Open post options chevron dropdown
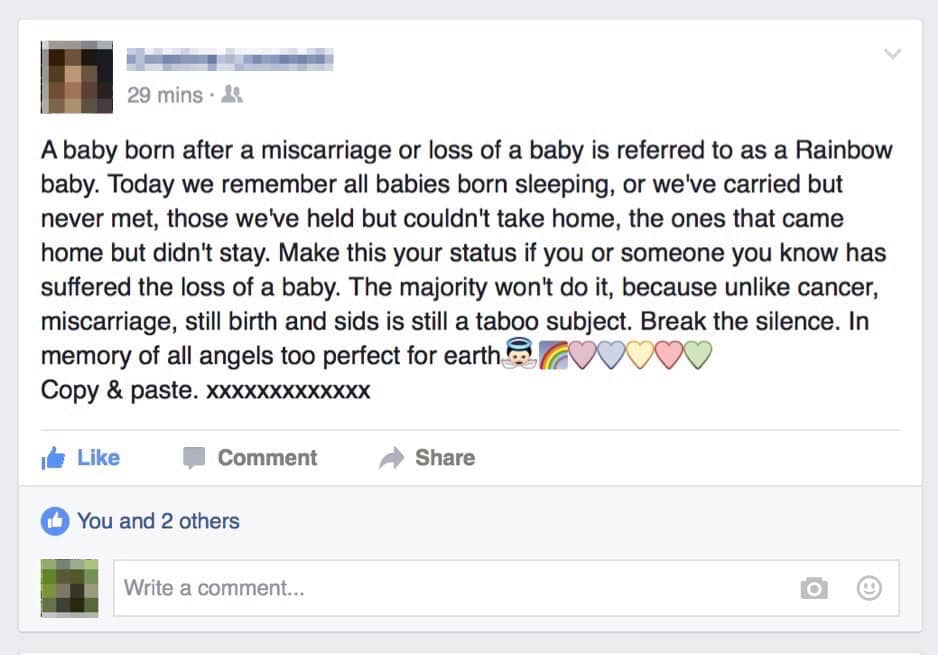Viewport: 938px width, 655px height. tap(893, 54)
